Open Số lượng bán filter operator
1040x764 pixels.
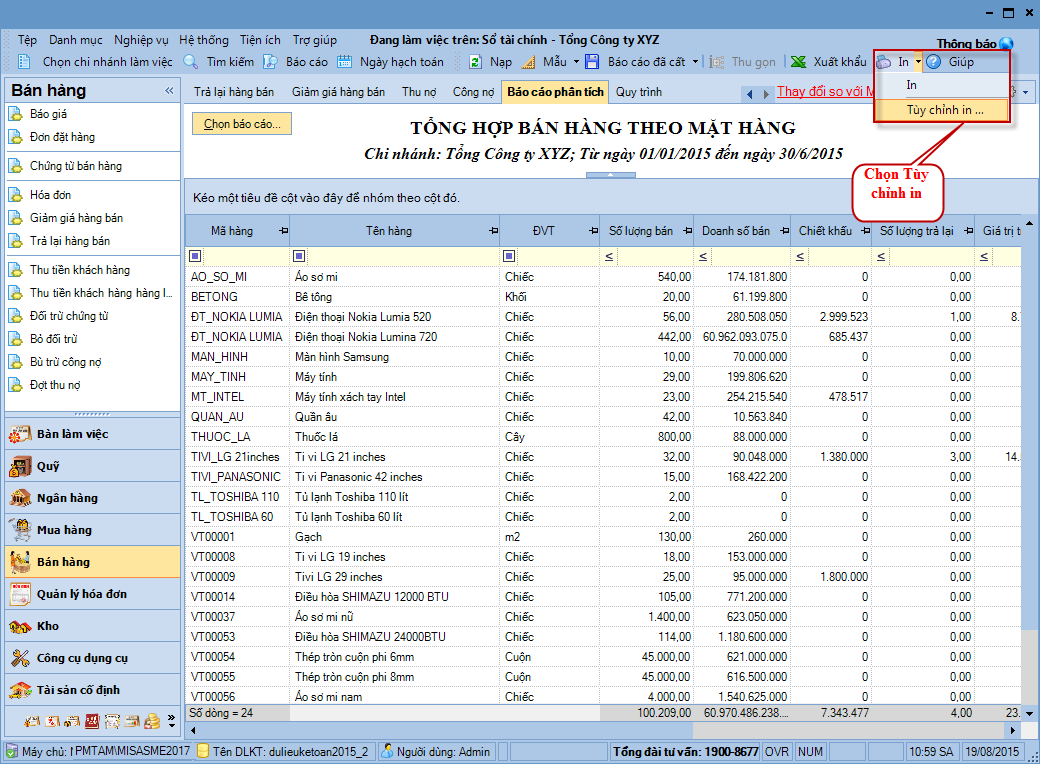coord(609,257)
